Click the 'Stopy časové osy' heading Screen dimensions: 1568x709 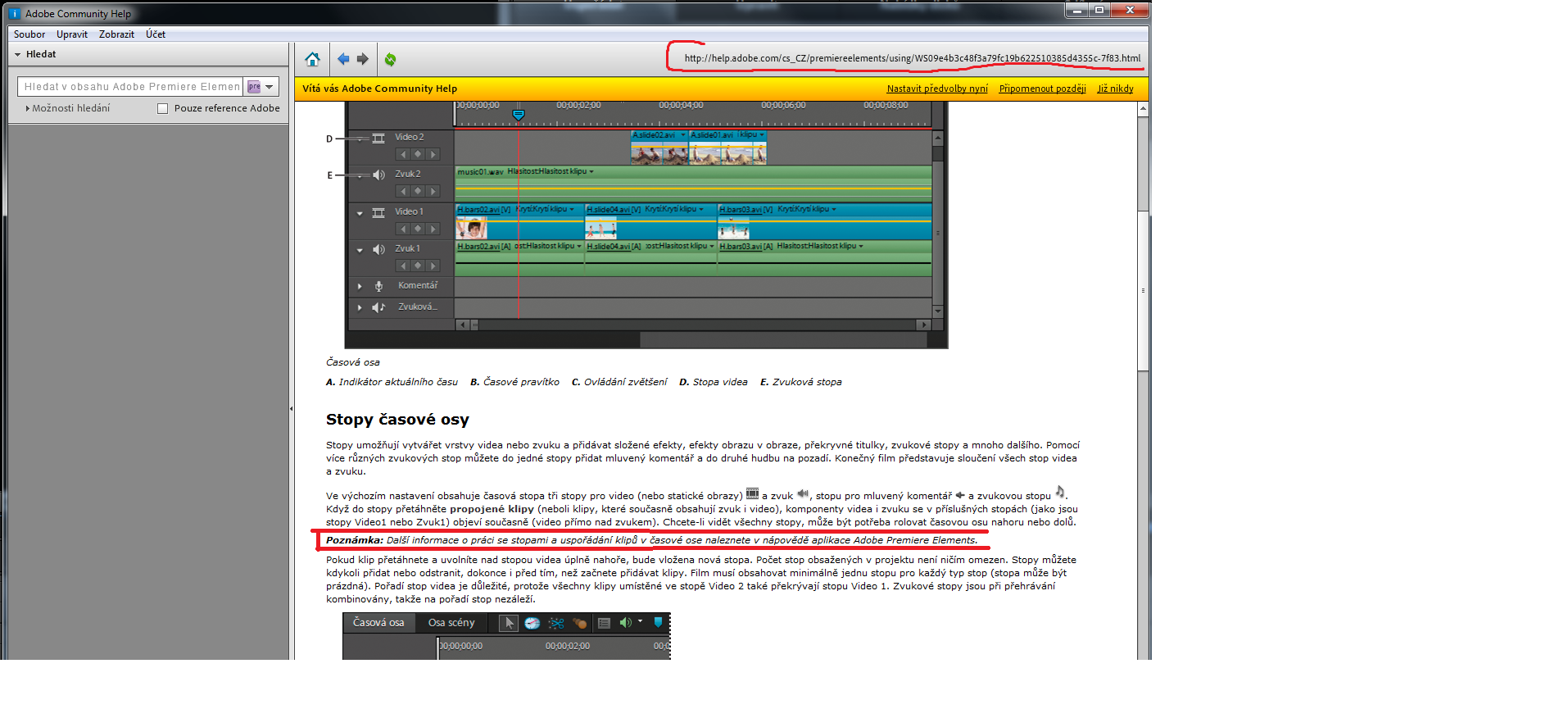[x=397, y=420]
